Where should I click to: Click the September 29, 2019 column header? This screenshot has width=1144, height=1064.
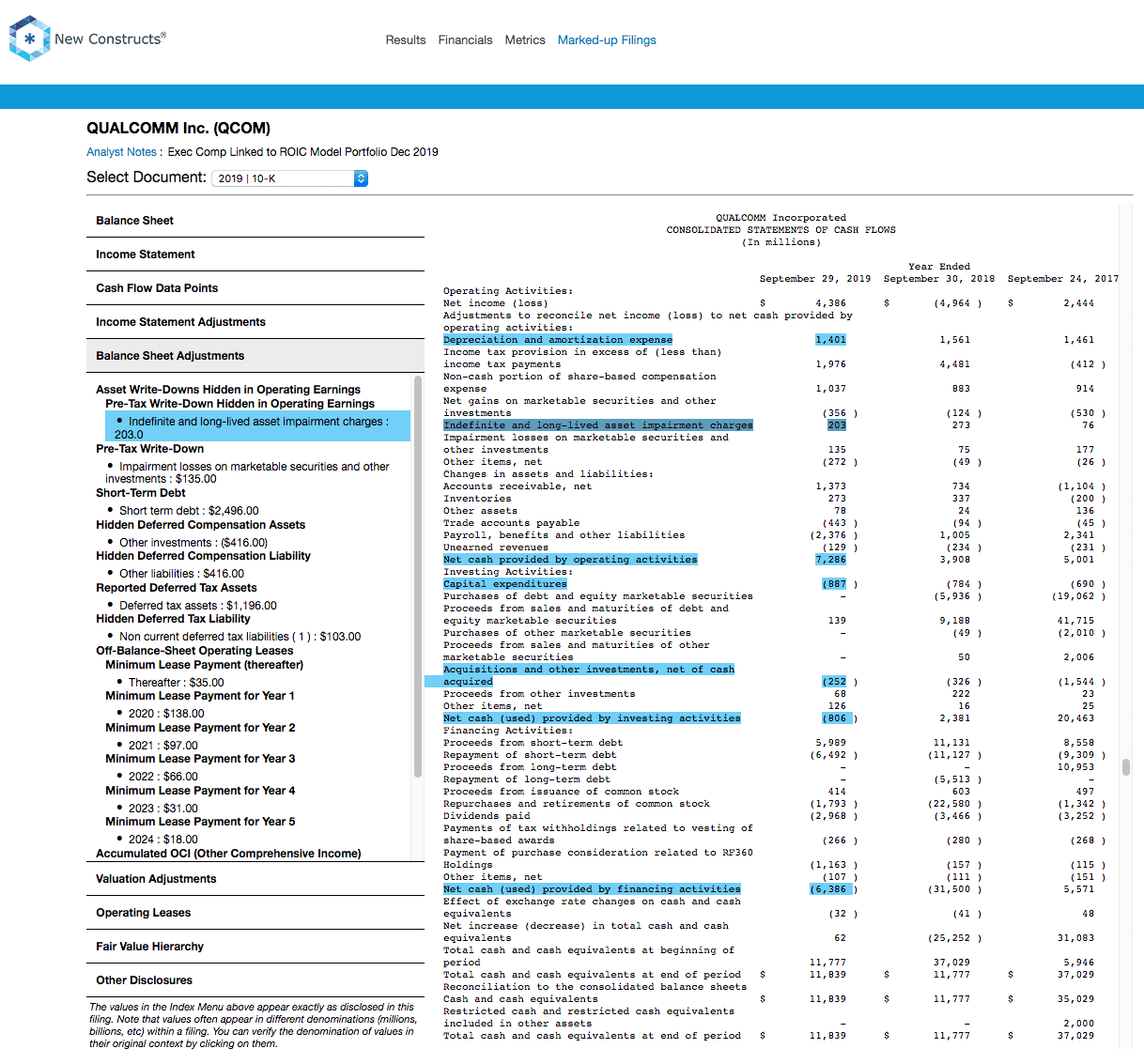click(815, 279)
